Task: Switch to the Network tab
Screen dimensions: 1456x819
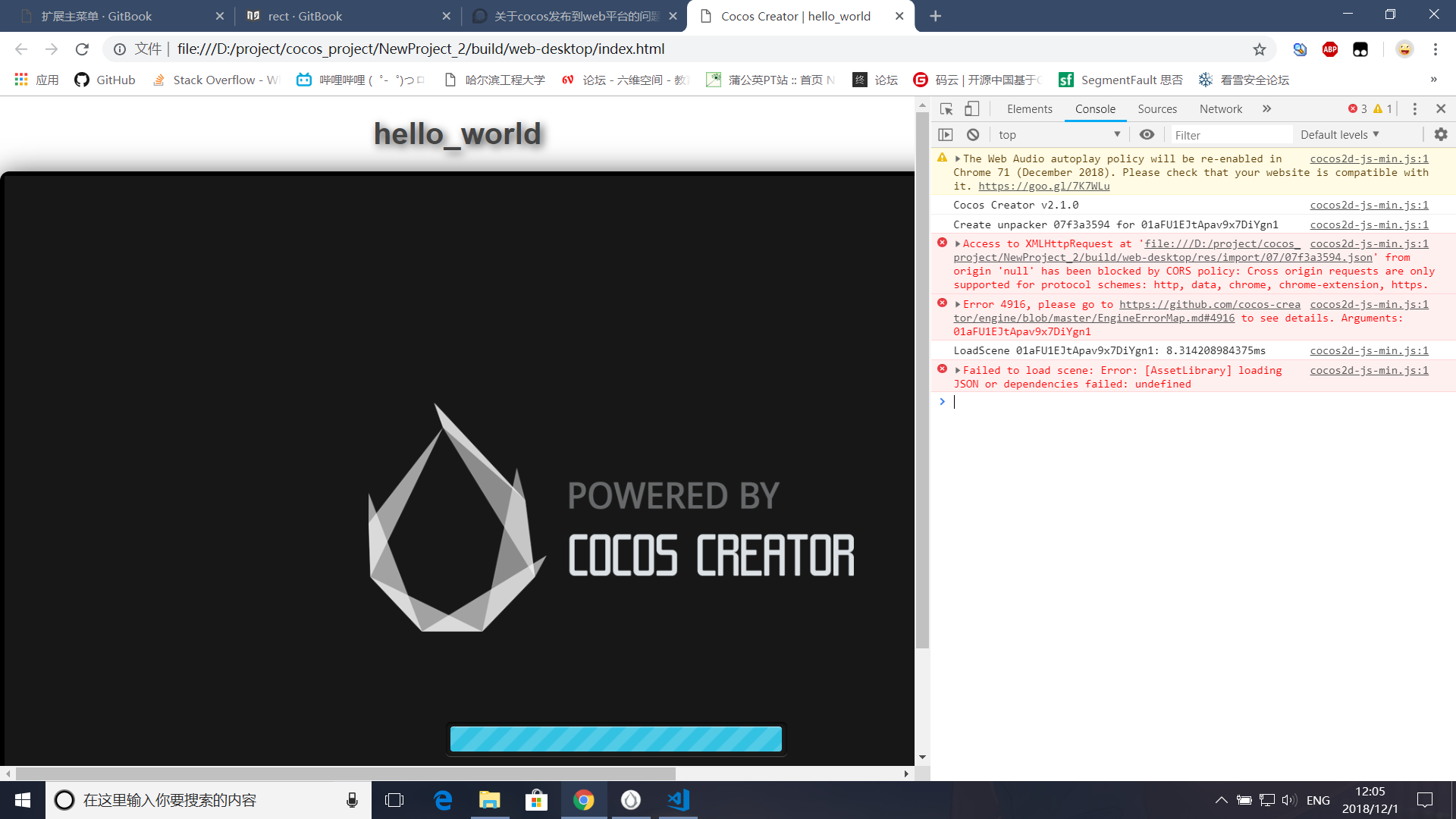Action: (1220, 109)
